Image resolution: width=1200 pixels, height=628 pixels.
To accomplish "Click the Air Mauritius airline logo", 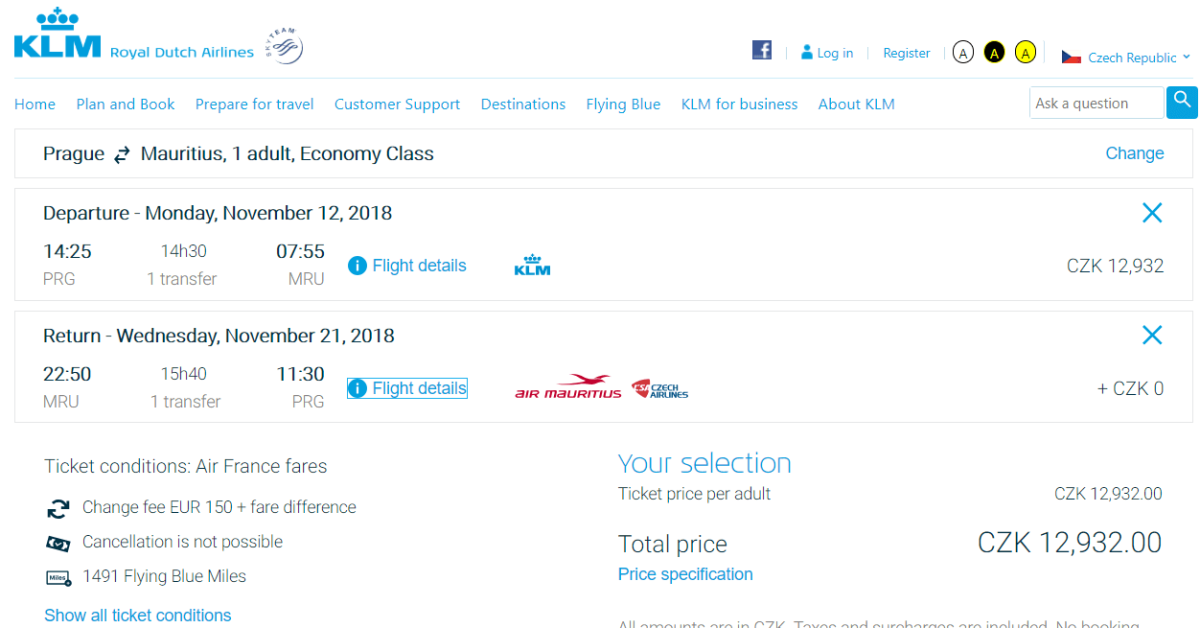I will pyautogui.click(x=568, y=388).
